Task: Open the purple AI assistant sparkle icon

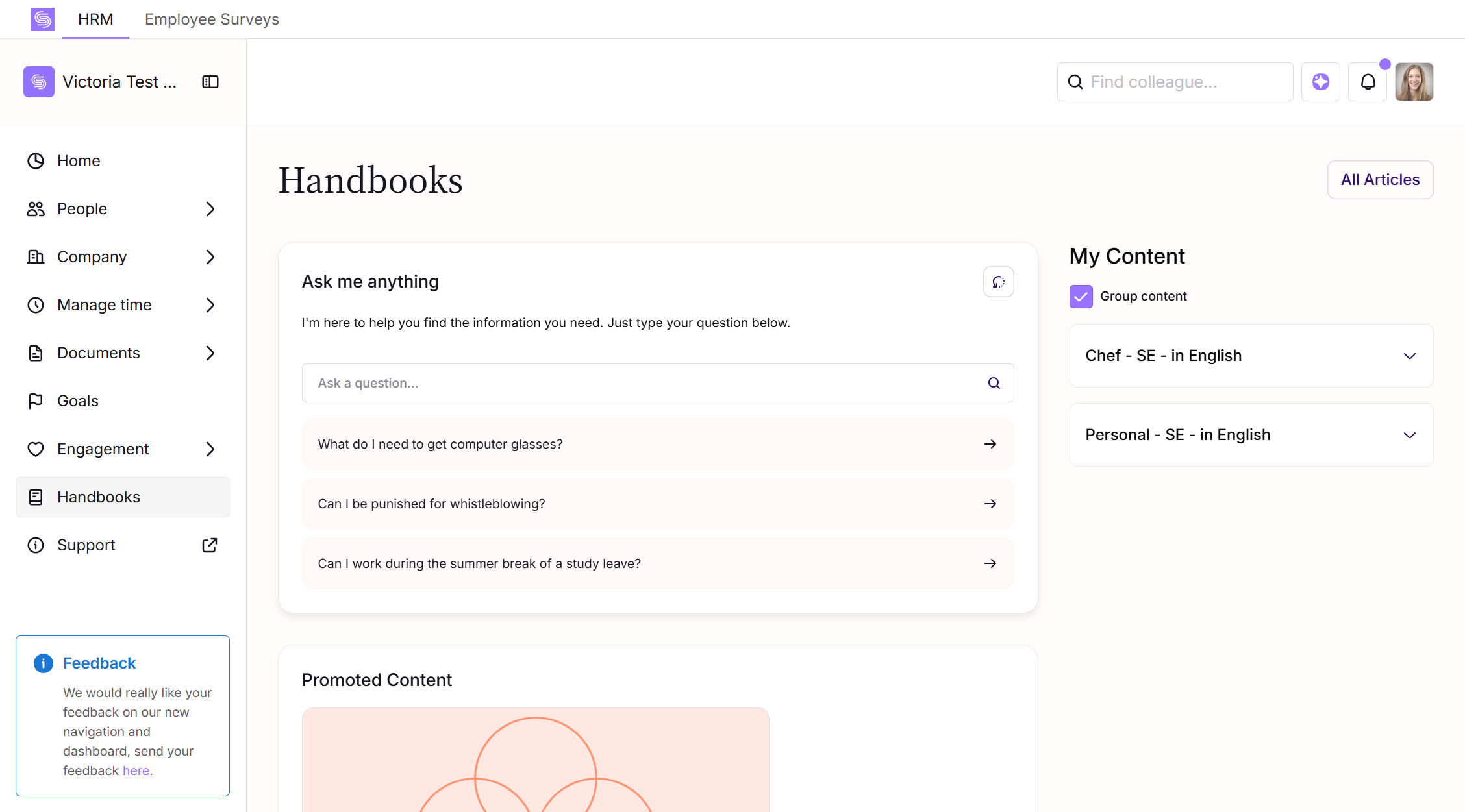Action: click(x=1320, y=82)
